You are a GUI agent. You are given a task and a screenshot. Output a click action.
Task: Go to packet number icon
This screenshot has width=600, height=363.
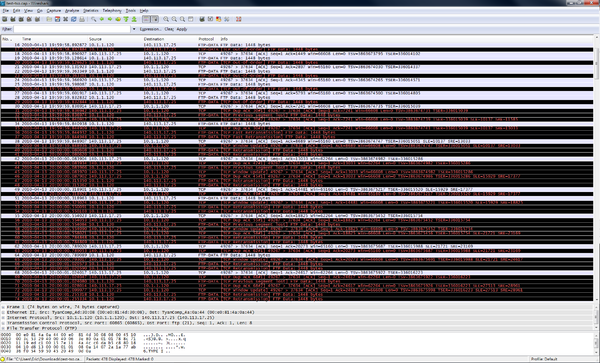point(118,19)
